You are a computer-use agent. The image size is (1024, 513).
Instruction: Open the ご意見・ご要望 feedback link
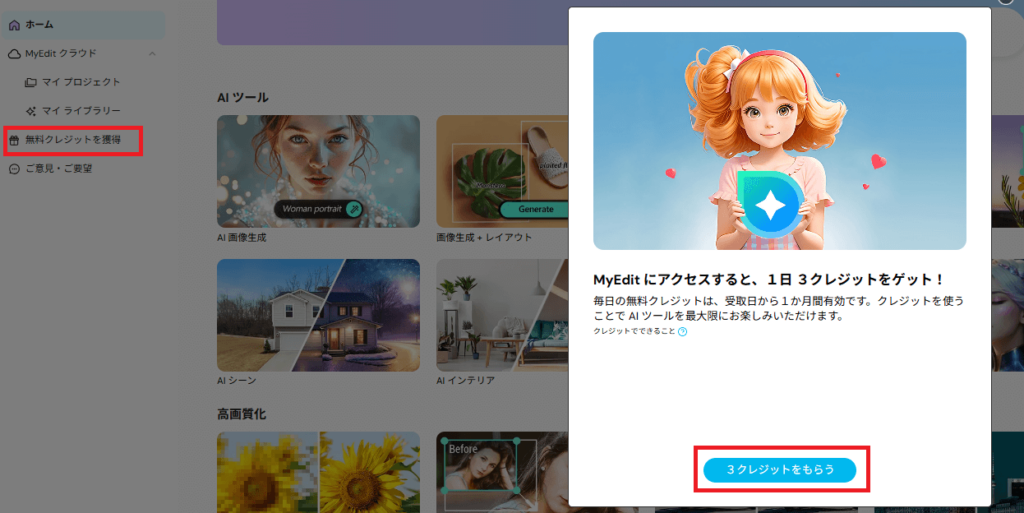pos(58,169)
